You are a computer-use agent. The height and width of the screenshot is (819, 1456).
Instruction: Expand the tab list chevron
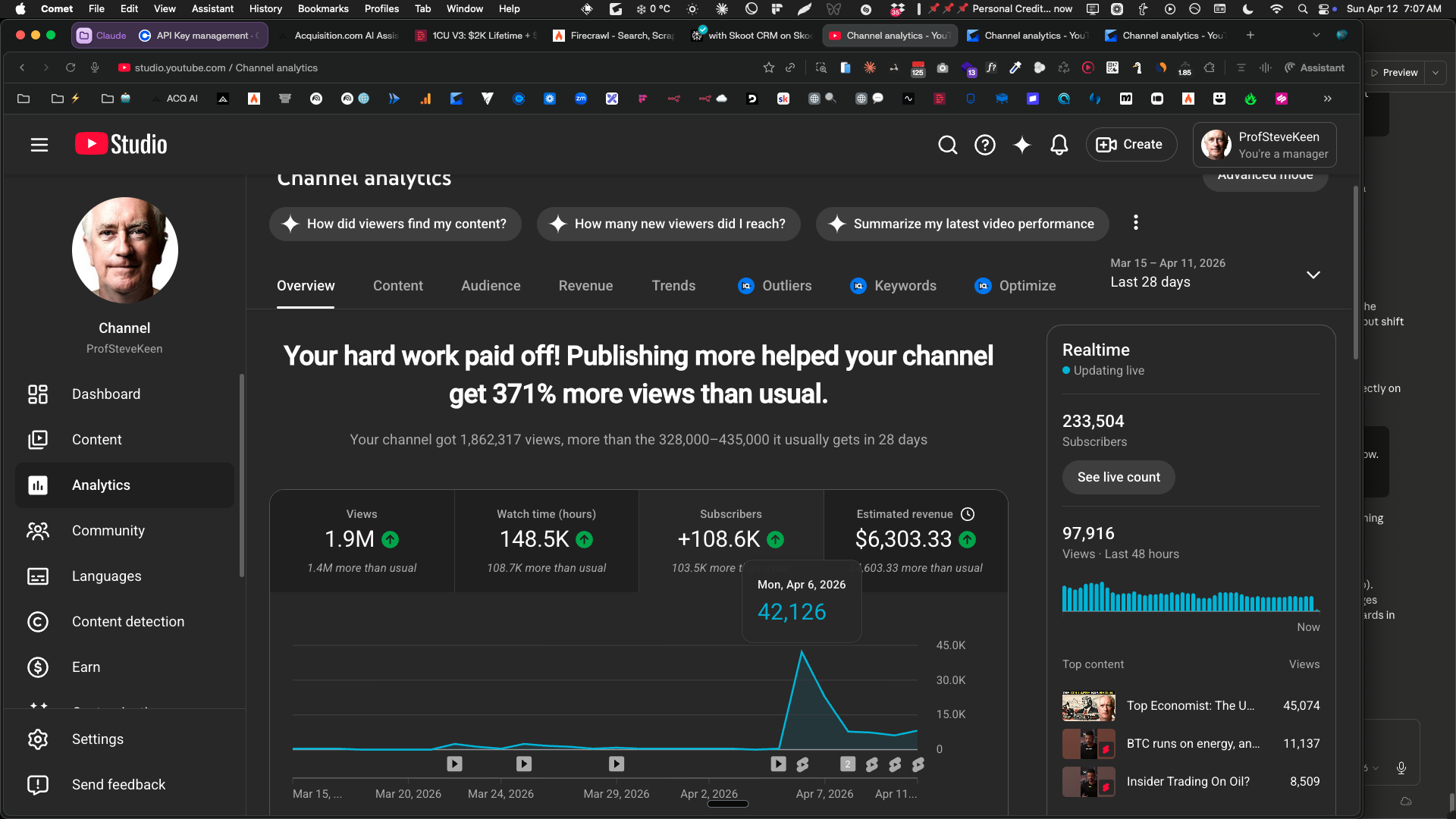click(x=1316, y=35)
